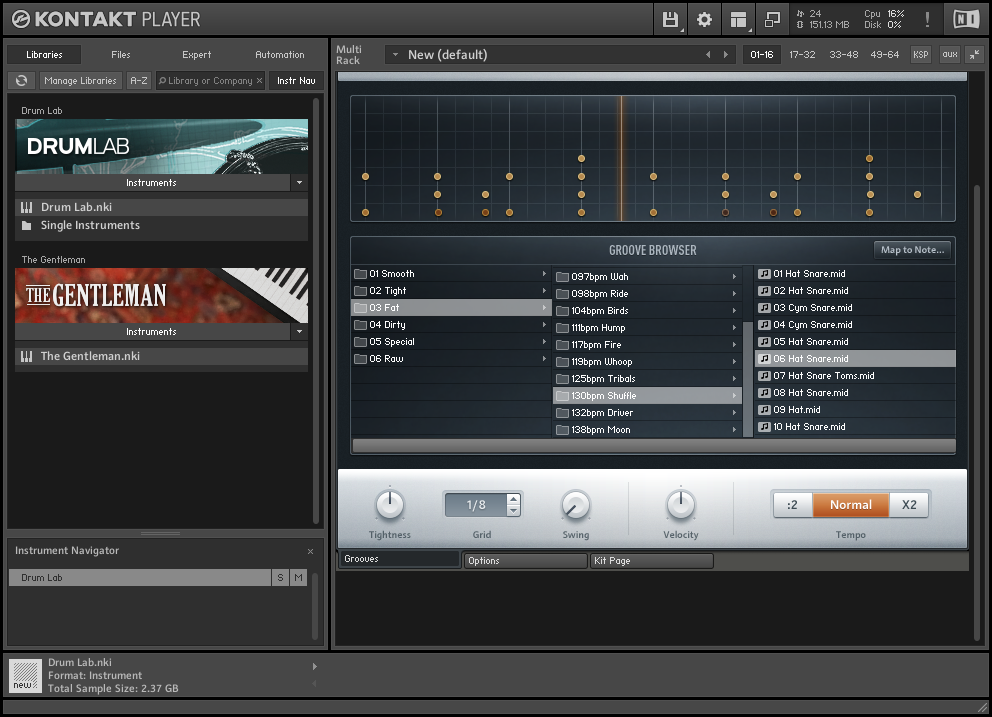
Task: Click the Library or Company search field
Action: click(x=210, y=80)
